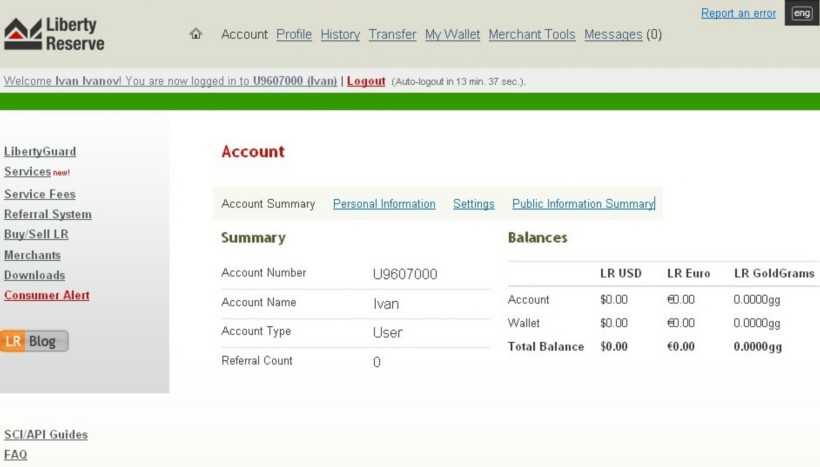
Task: Open the History menu
Action: 340,35
